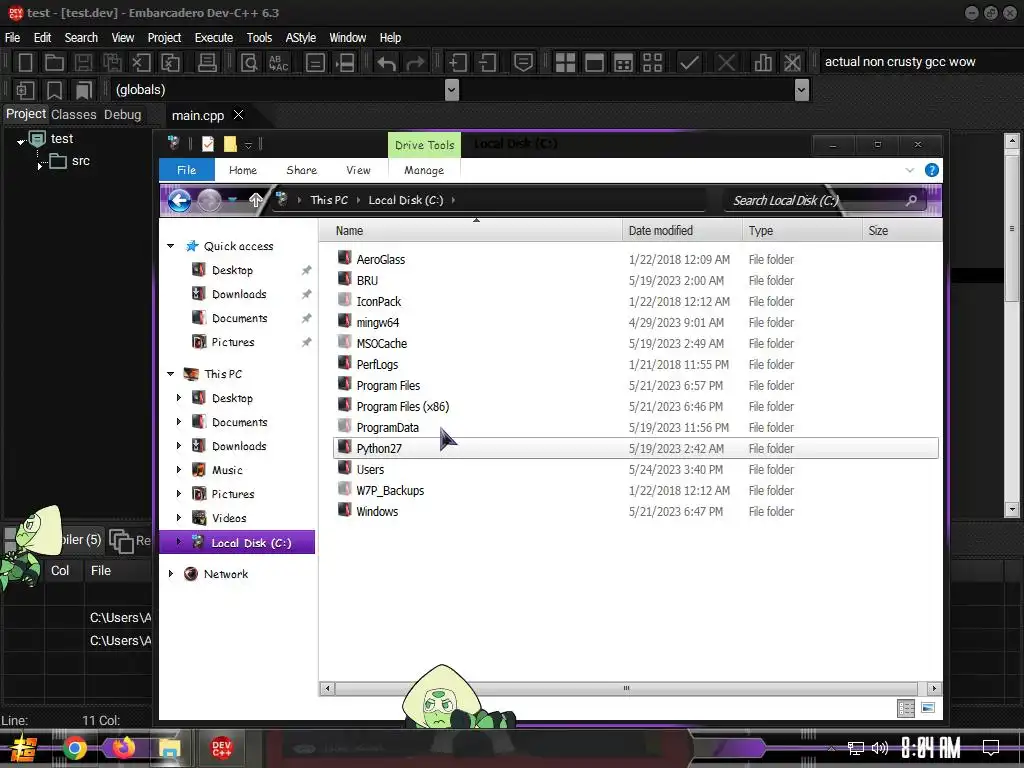The height and width of the screenshot is (768, 1024).
Task: Click the Toggle Comment icon in Dev-C++ toolbar
Action: (523, 63)
